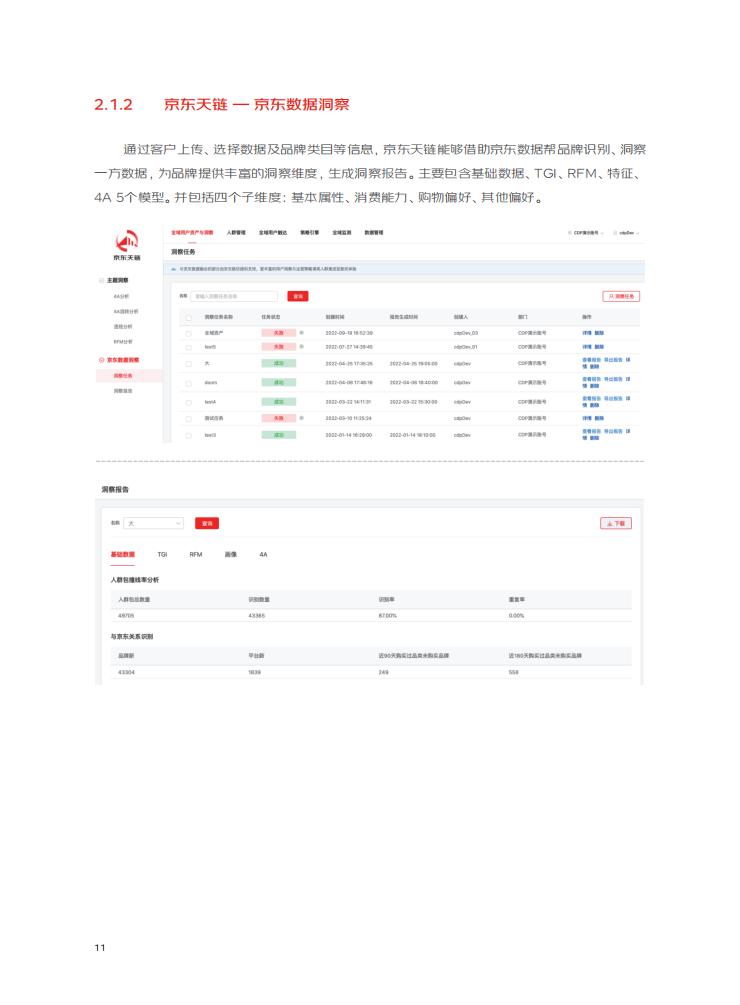Click creator cell cdpDev_03

[466, 333]
